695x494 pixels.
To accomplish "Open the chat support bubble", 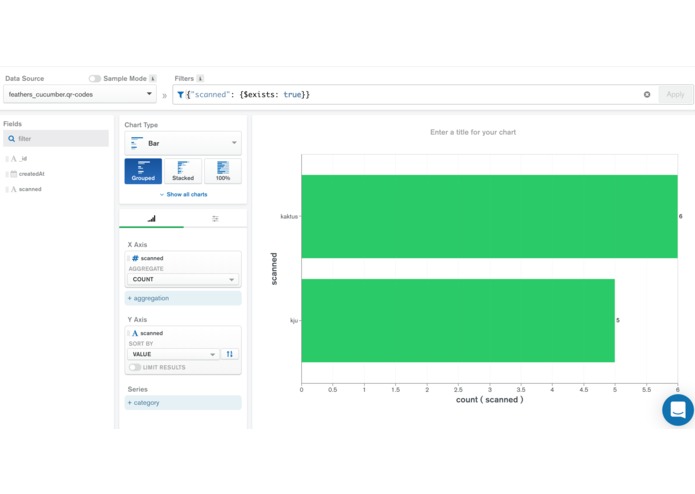I will [678, 410].
